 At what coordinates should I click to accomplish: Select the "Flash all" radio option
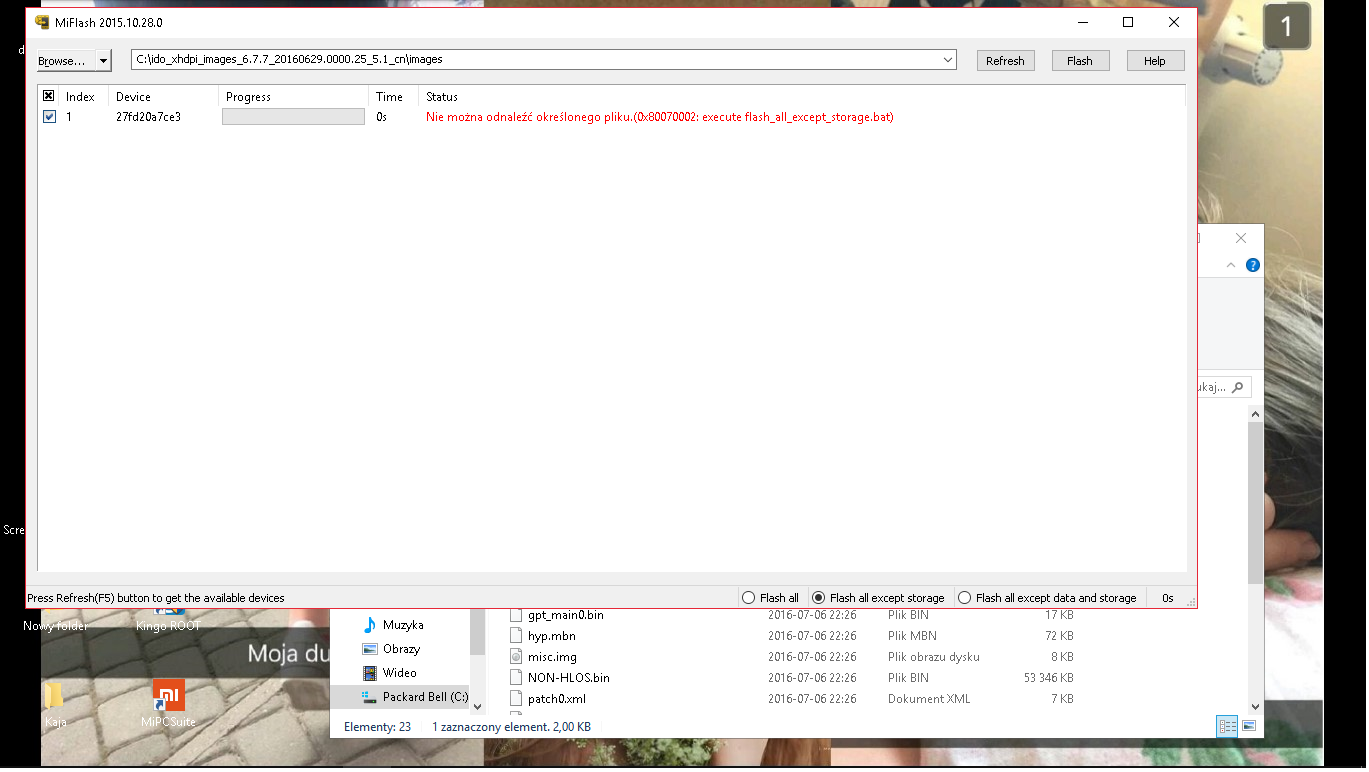coord(749,598)
